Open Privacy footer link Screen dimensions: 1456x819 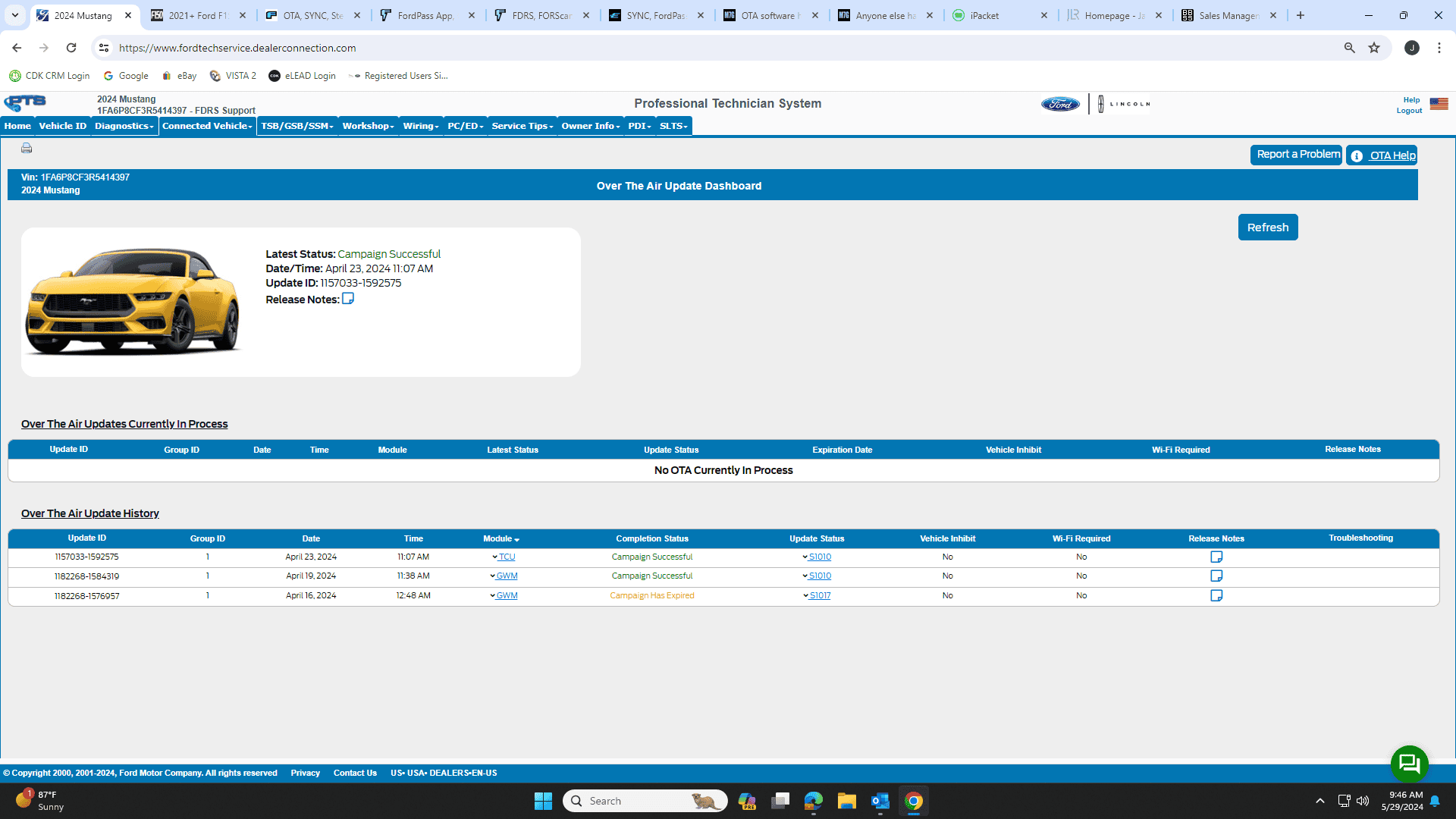305,773
